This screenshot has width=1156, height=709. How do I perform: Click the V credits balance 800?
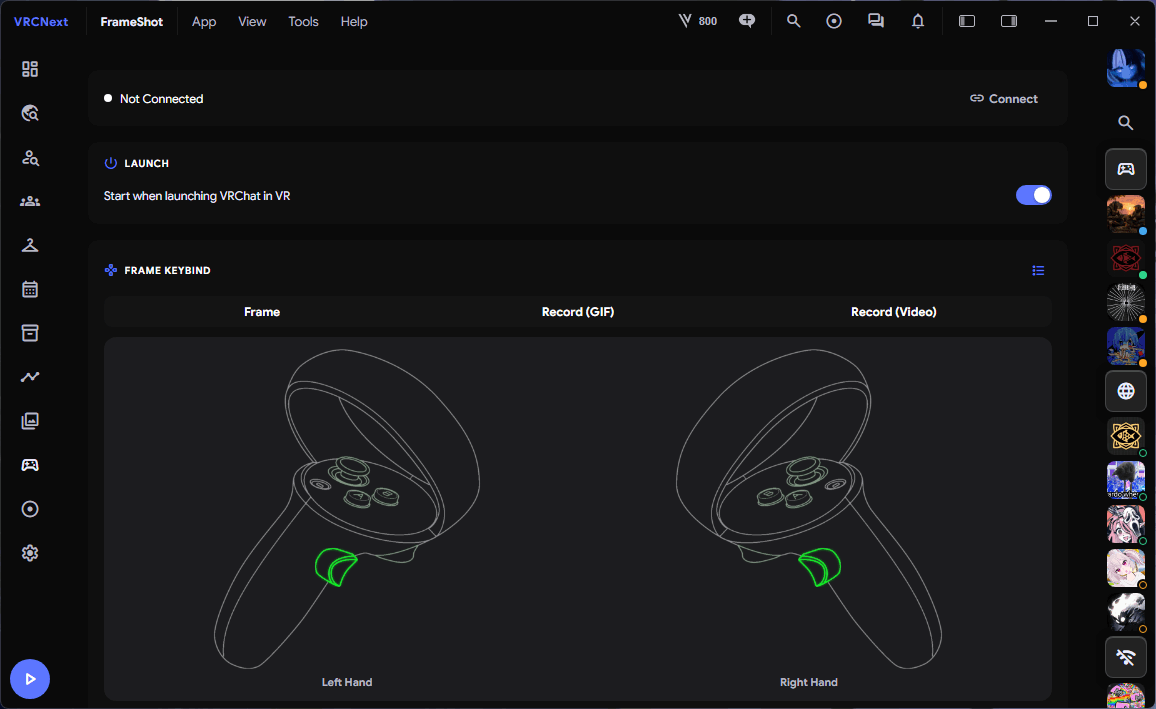697,21
